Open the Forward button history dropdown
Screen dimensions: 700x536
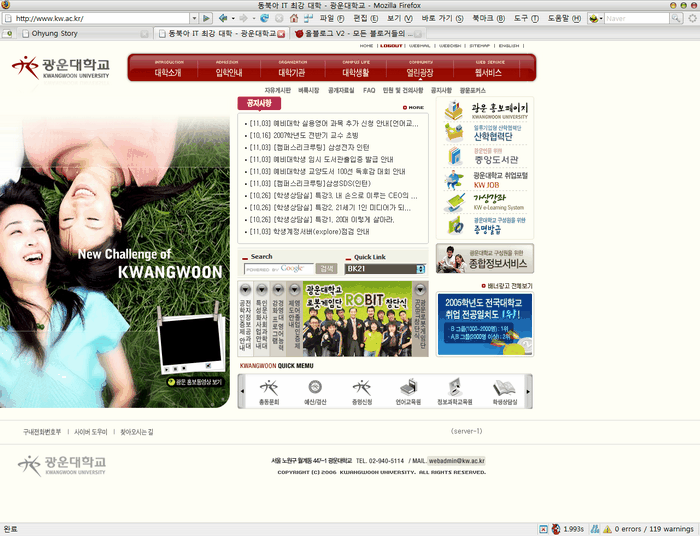254,18
